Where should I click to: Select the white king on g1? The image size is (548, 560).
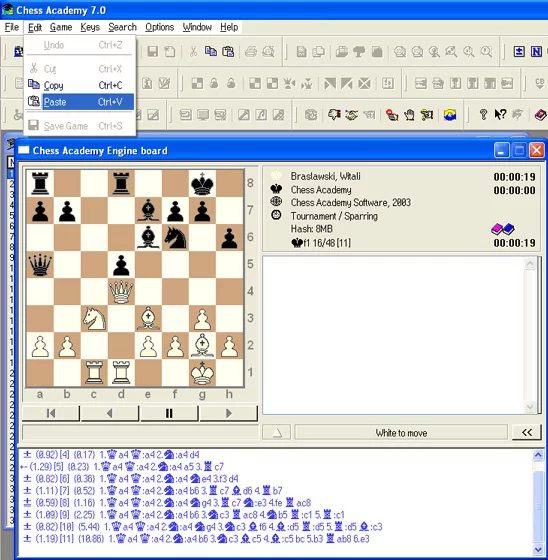pyautogui.click(x=202, y=373)
